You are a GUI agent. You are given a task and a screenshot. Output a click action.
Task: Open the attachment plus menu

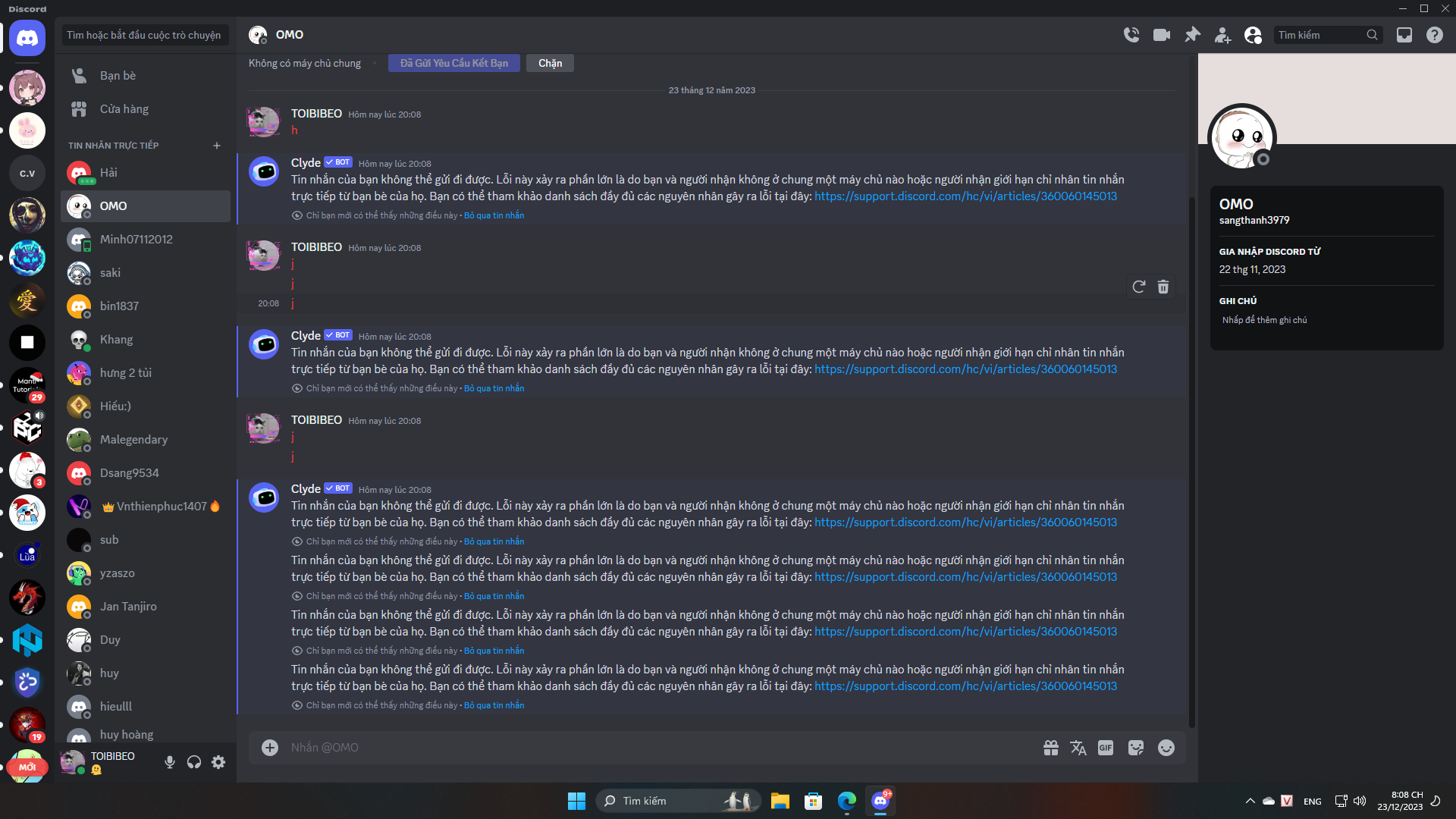270,748
